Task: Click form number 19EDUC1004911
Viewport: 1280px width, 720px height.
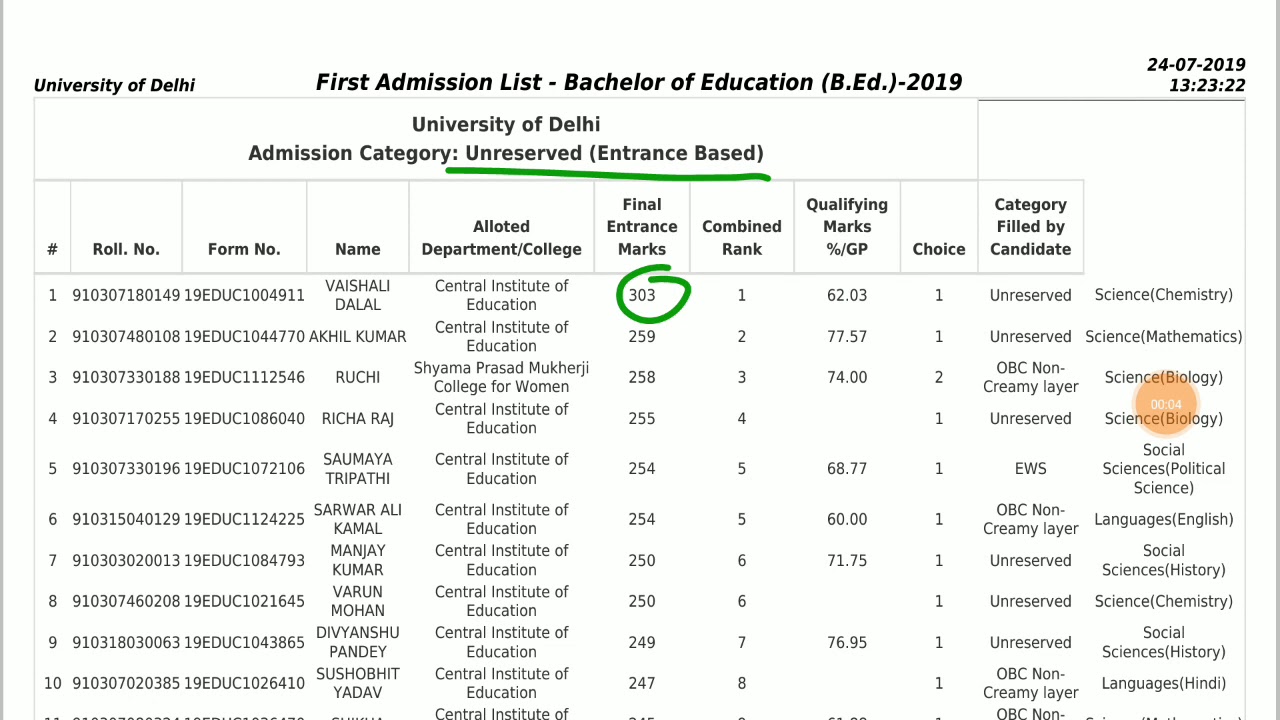Action: pyautogui.click(x=244, y=296)
